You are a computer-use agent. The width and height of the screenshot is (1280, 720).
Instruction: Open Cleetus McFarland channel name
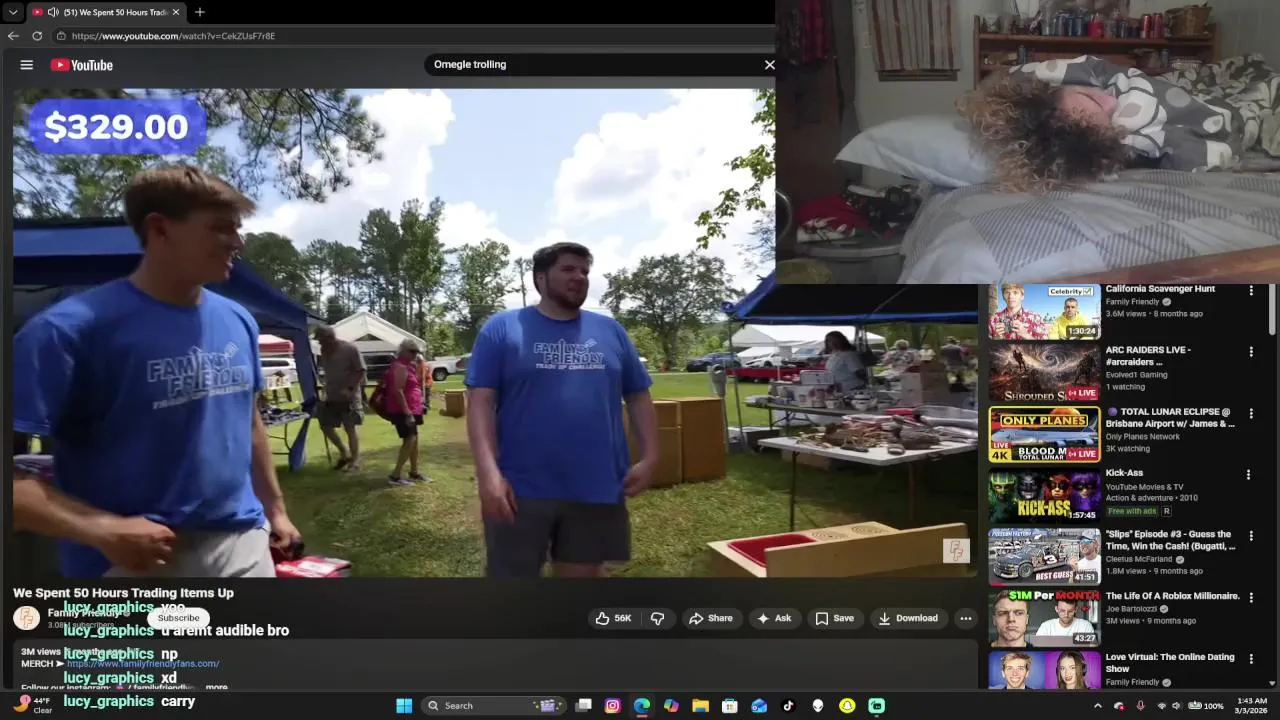1140,559
